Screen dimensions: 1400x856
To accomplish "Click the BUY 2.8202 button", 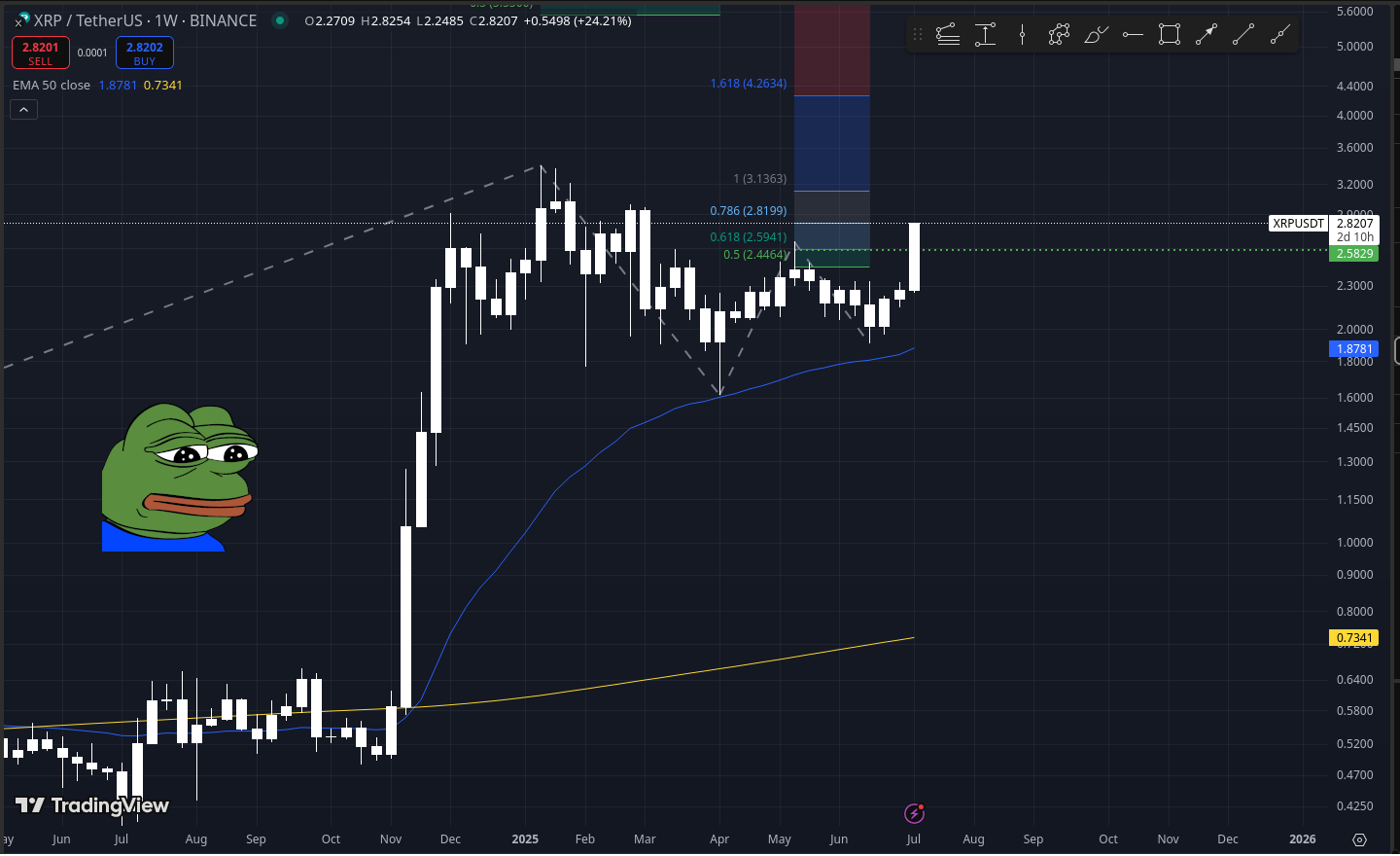I will click(x=145, y=53).
